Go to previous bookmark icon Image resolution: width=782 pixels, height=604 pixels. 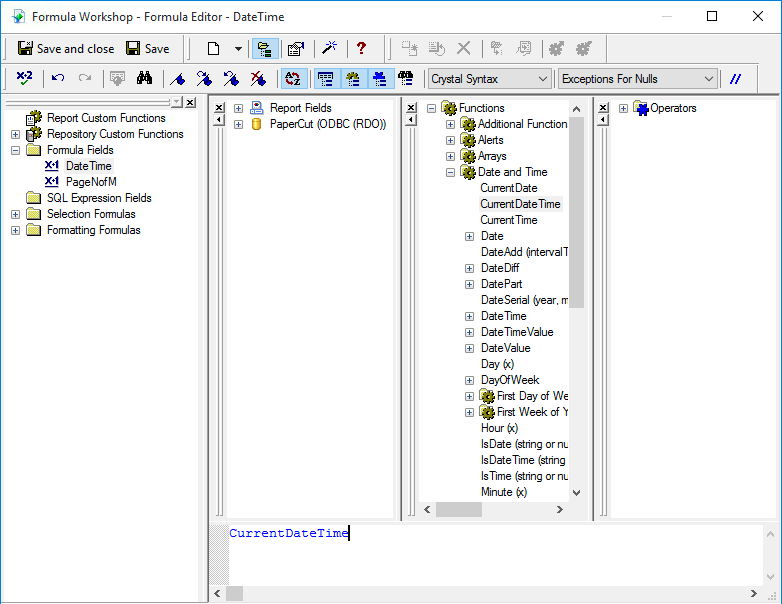[231, 78]
